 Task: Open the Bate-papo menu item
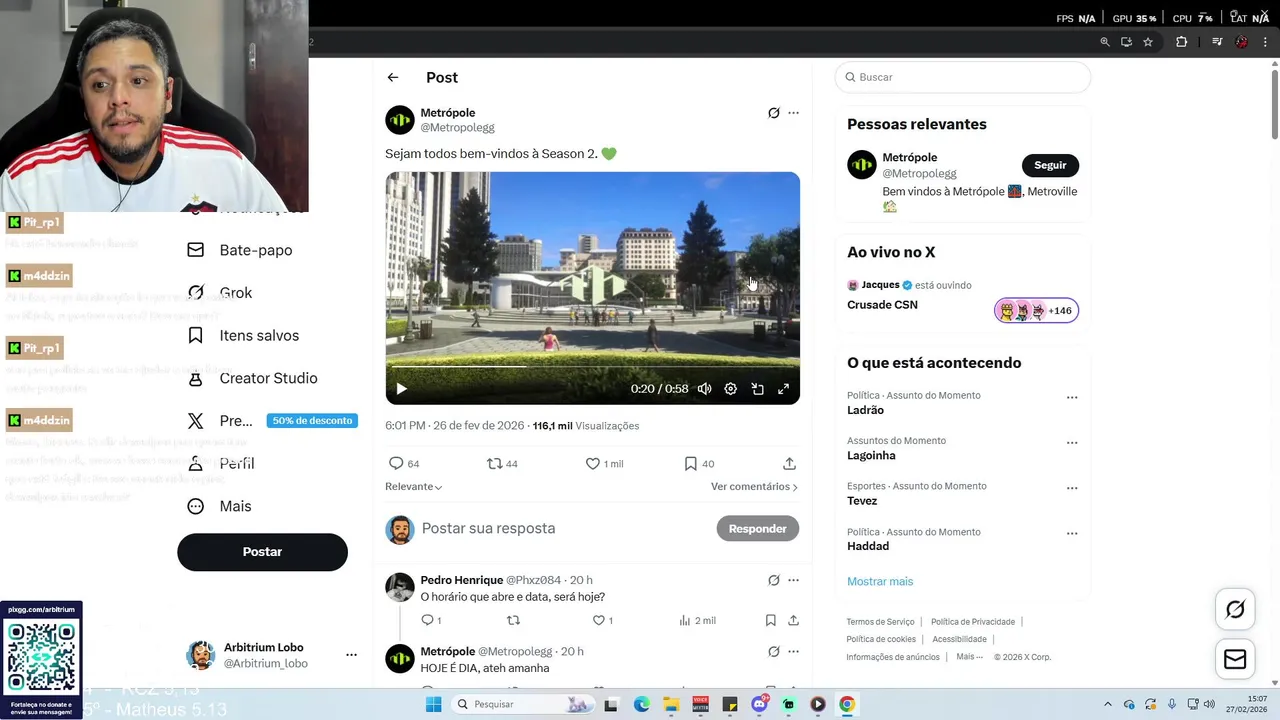240,250
